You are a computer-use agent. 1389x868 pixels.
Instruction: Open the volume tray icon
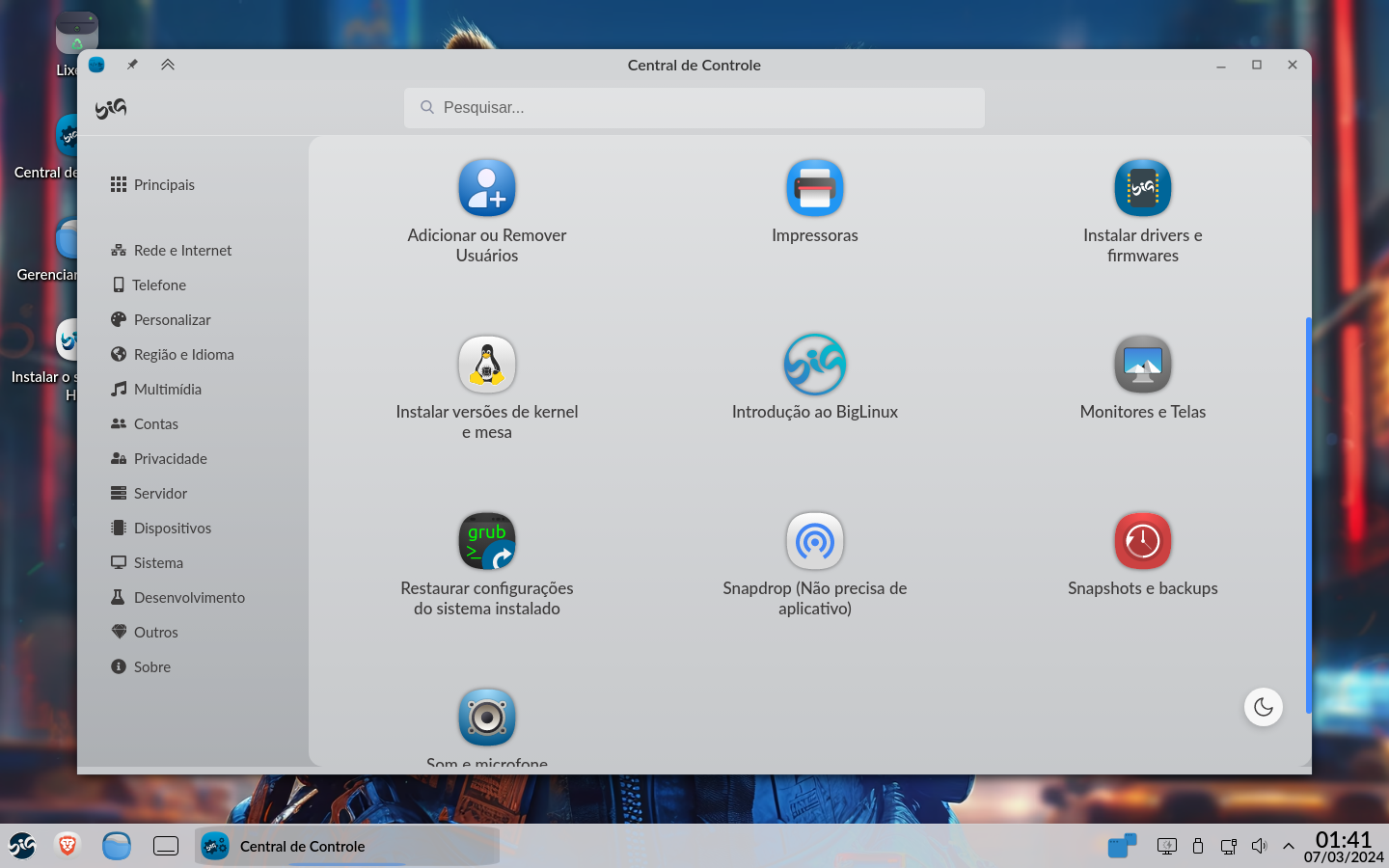[1259, 846]
